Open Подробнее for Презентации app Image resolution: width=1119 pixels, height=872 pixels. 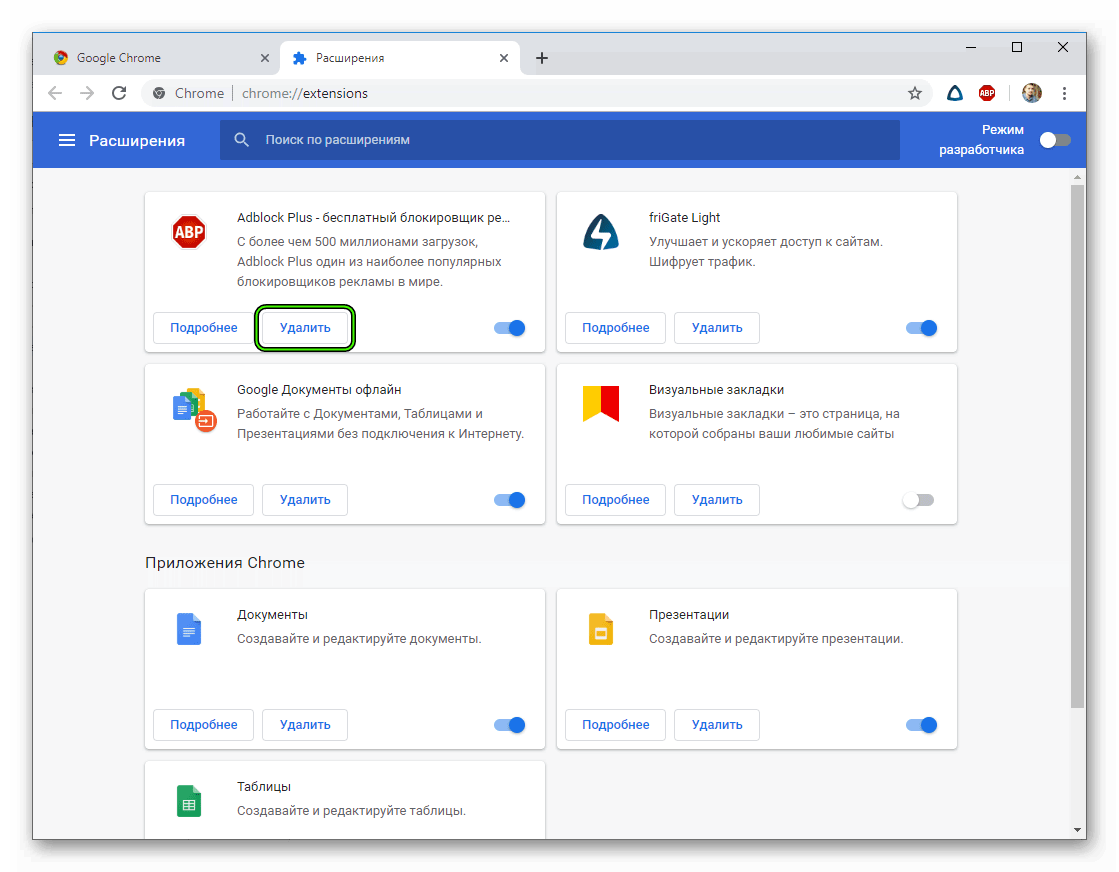pos(615,725)
